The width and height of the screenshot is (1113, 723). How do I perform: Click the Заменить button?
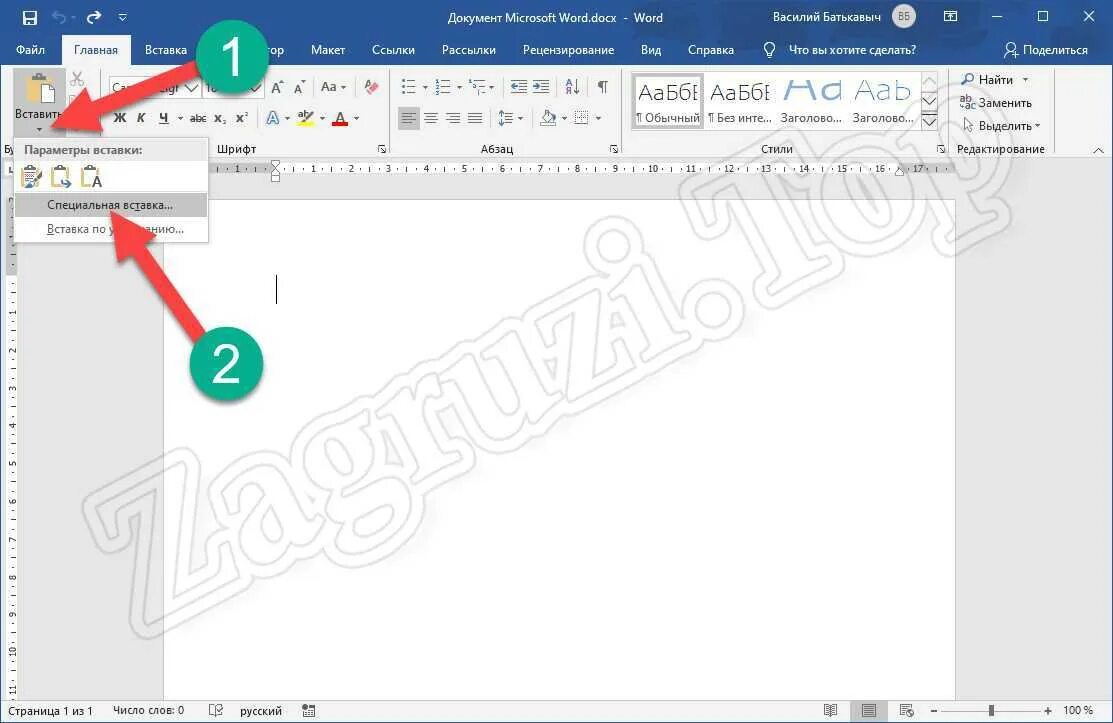[996, 103]
